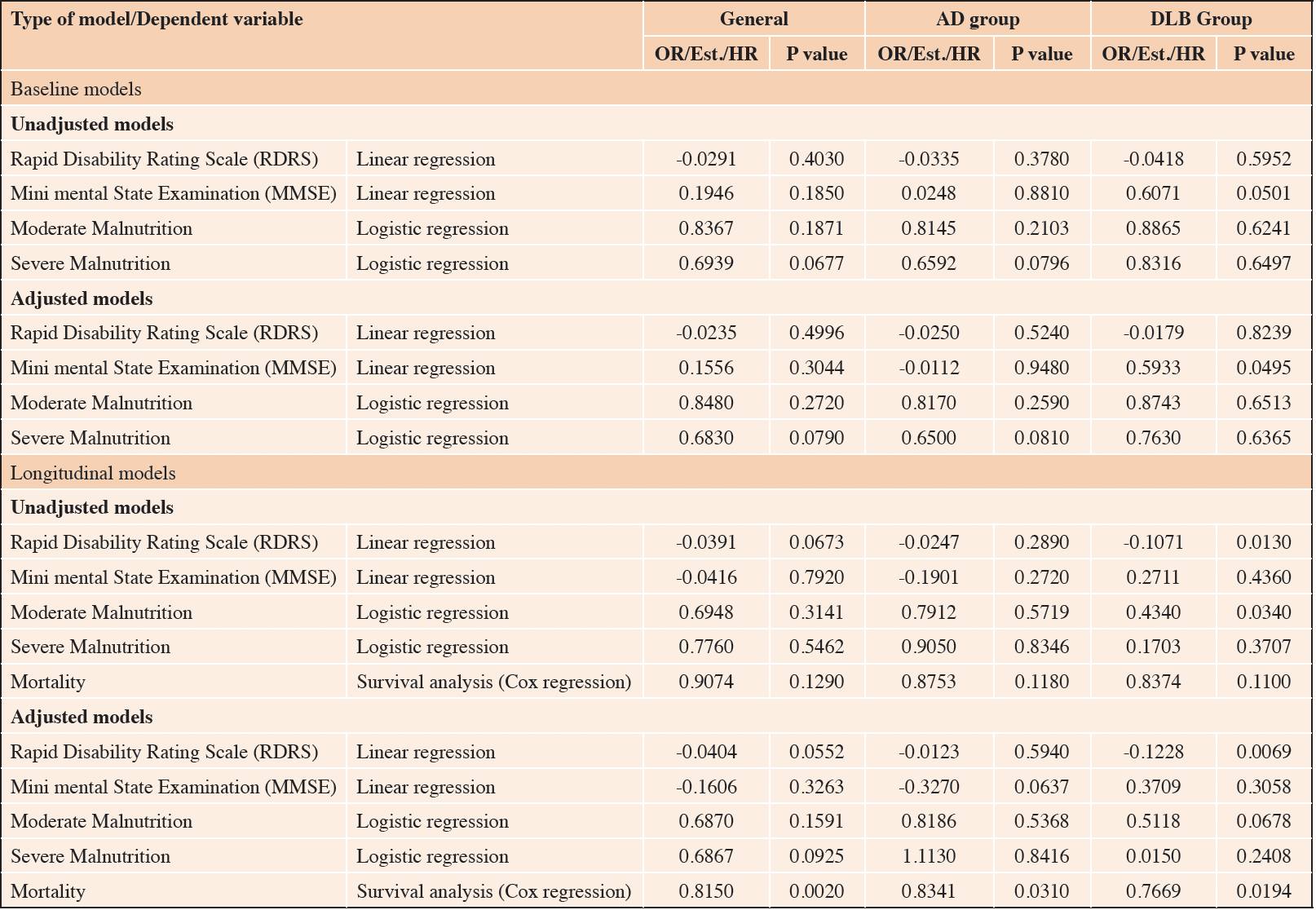
Task: Click the cell showing 0.6870
Action: tap(706, 821)
